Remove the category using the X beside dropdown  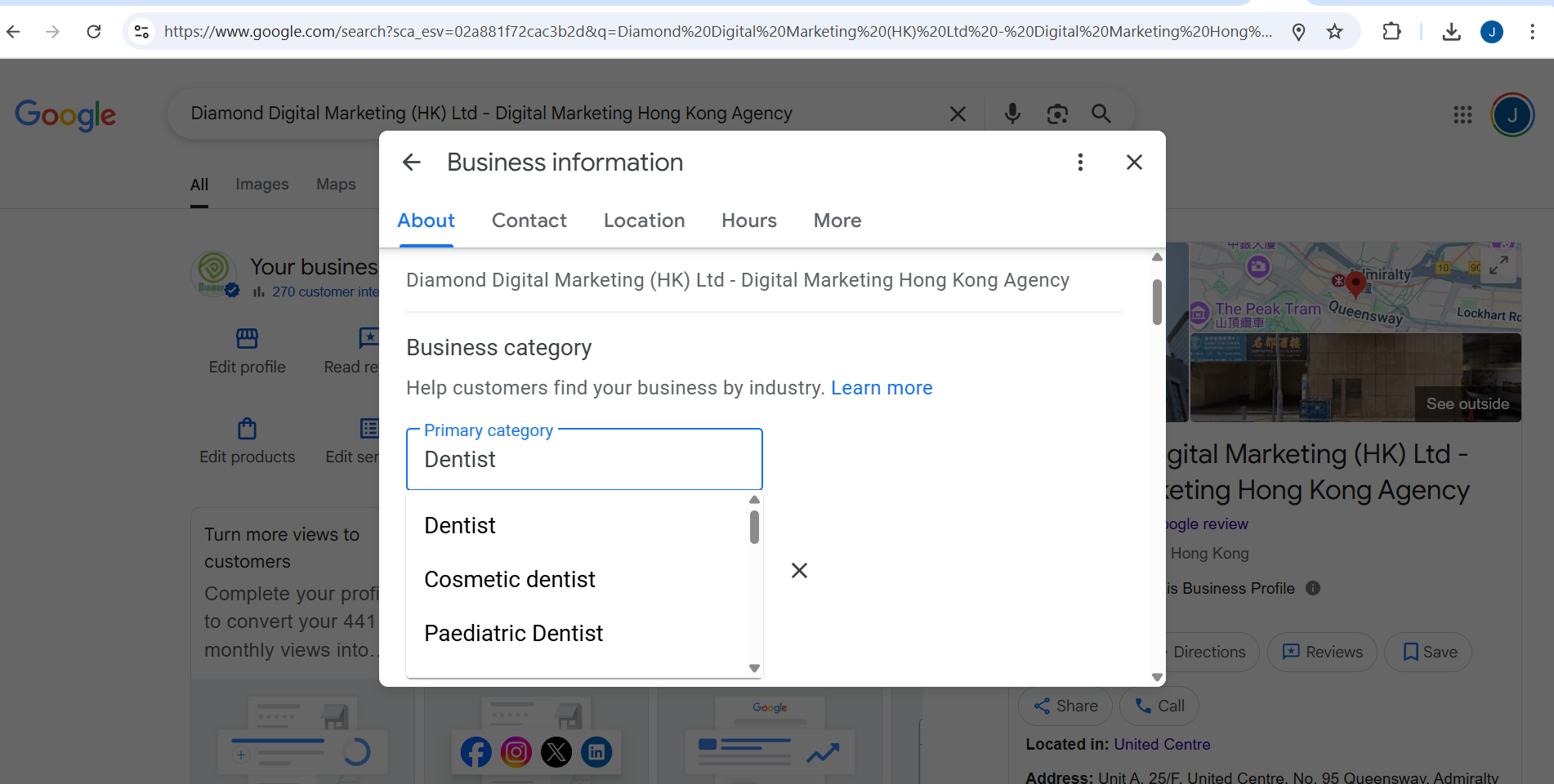pyautogui.click(x=799, y=570)
